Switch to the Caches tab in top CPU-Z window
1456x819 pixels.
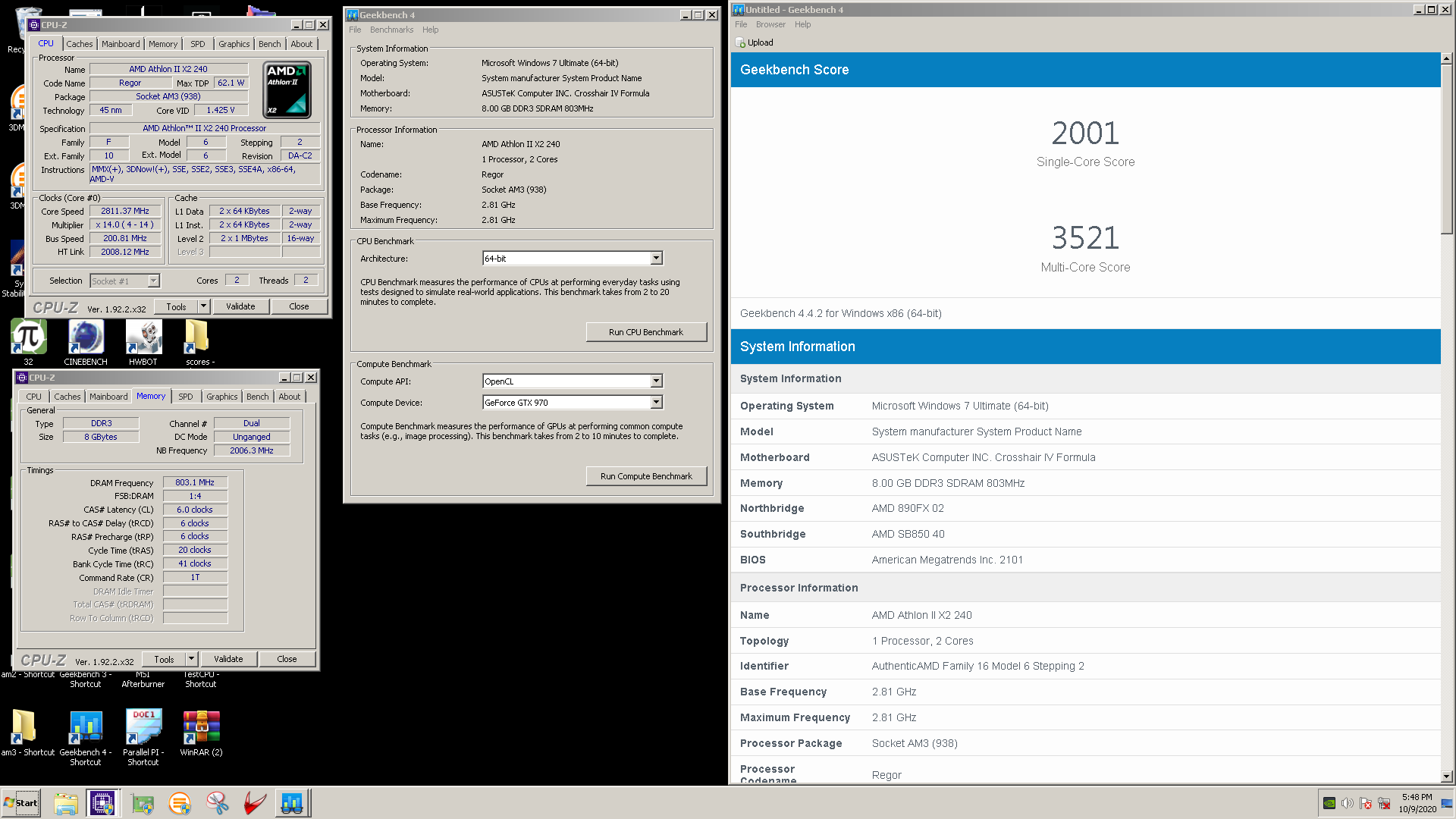(80, 44)
